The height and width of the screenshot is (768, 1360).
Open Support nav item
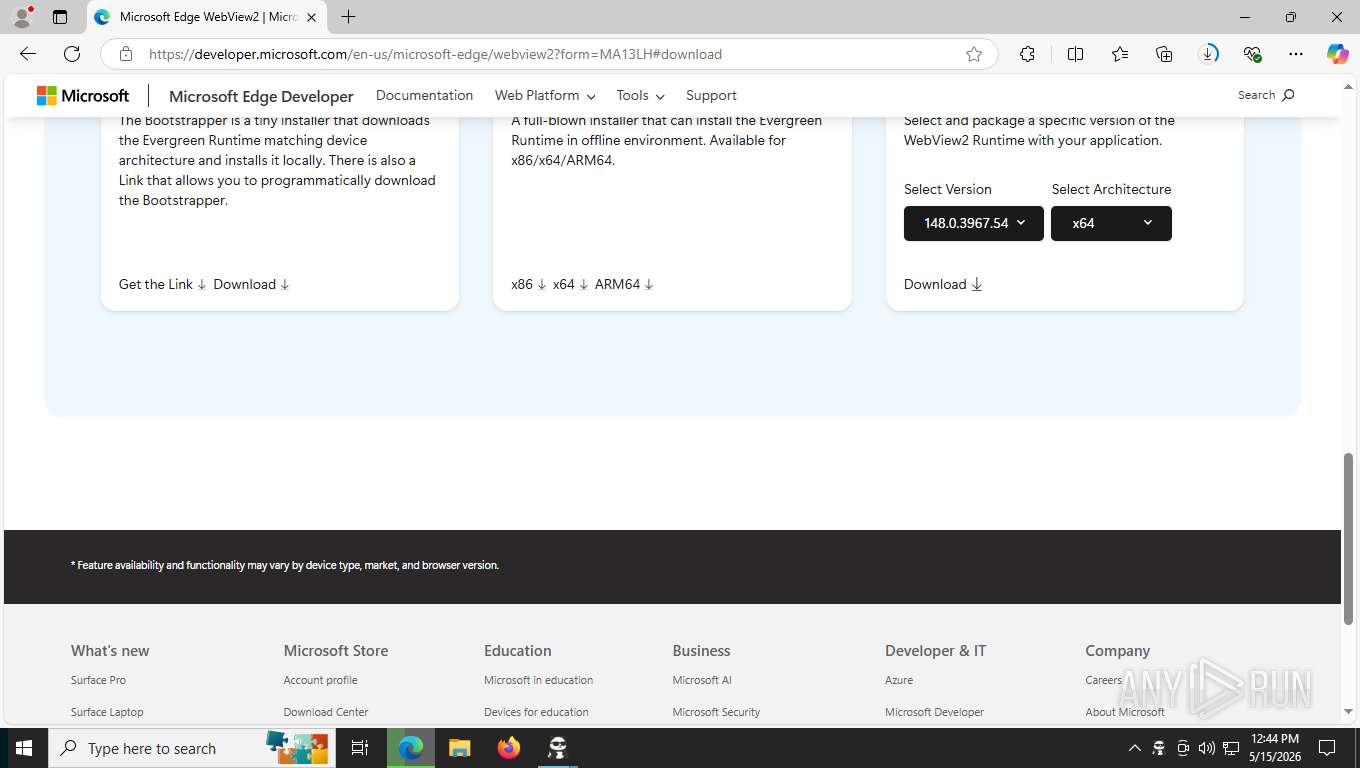[711, 95]
